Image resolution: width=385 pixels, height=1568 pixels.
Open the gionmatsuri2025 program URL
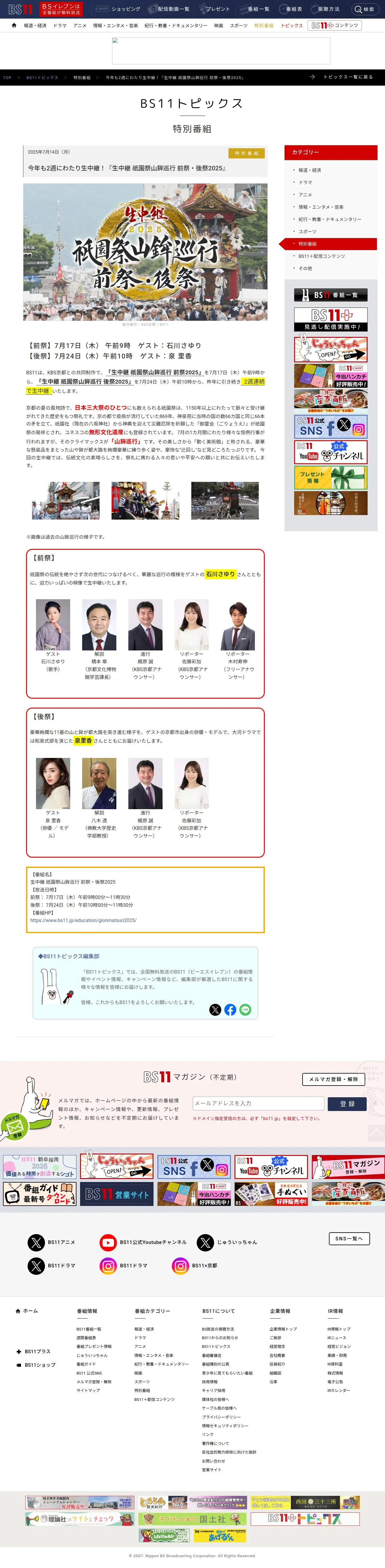point(83,920)
